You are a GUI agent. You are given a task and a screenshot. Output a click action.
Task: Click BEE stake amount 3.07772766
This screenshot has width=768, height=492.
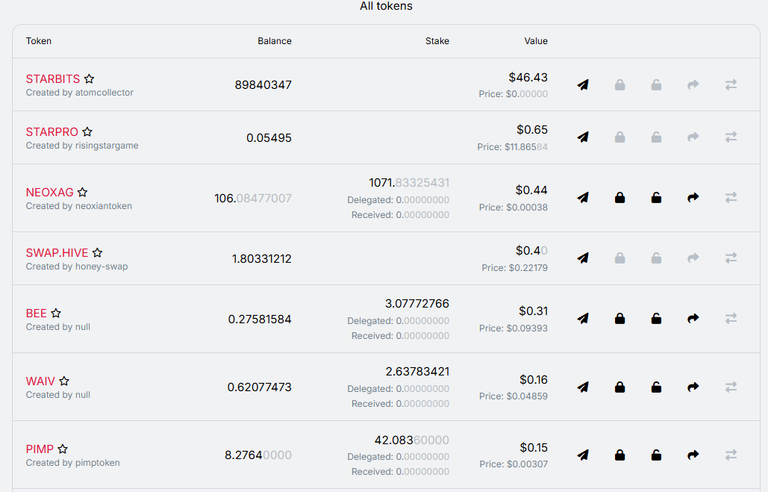pyautogui.click(x=417, y=304)
